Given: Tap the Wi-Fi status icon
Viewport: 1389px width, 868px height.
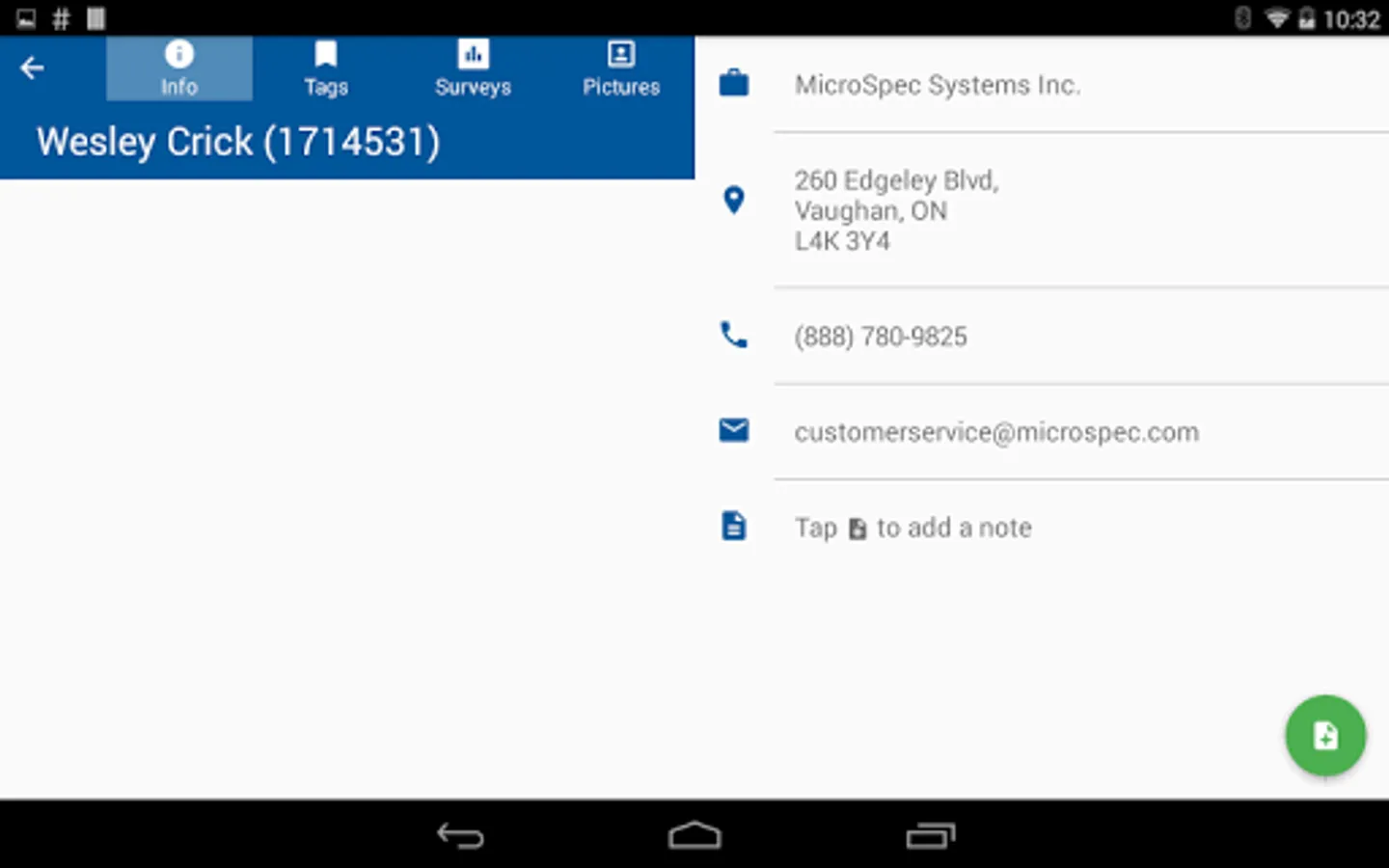Looking at the screenshot, I should [x=1277, y=18].
